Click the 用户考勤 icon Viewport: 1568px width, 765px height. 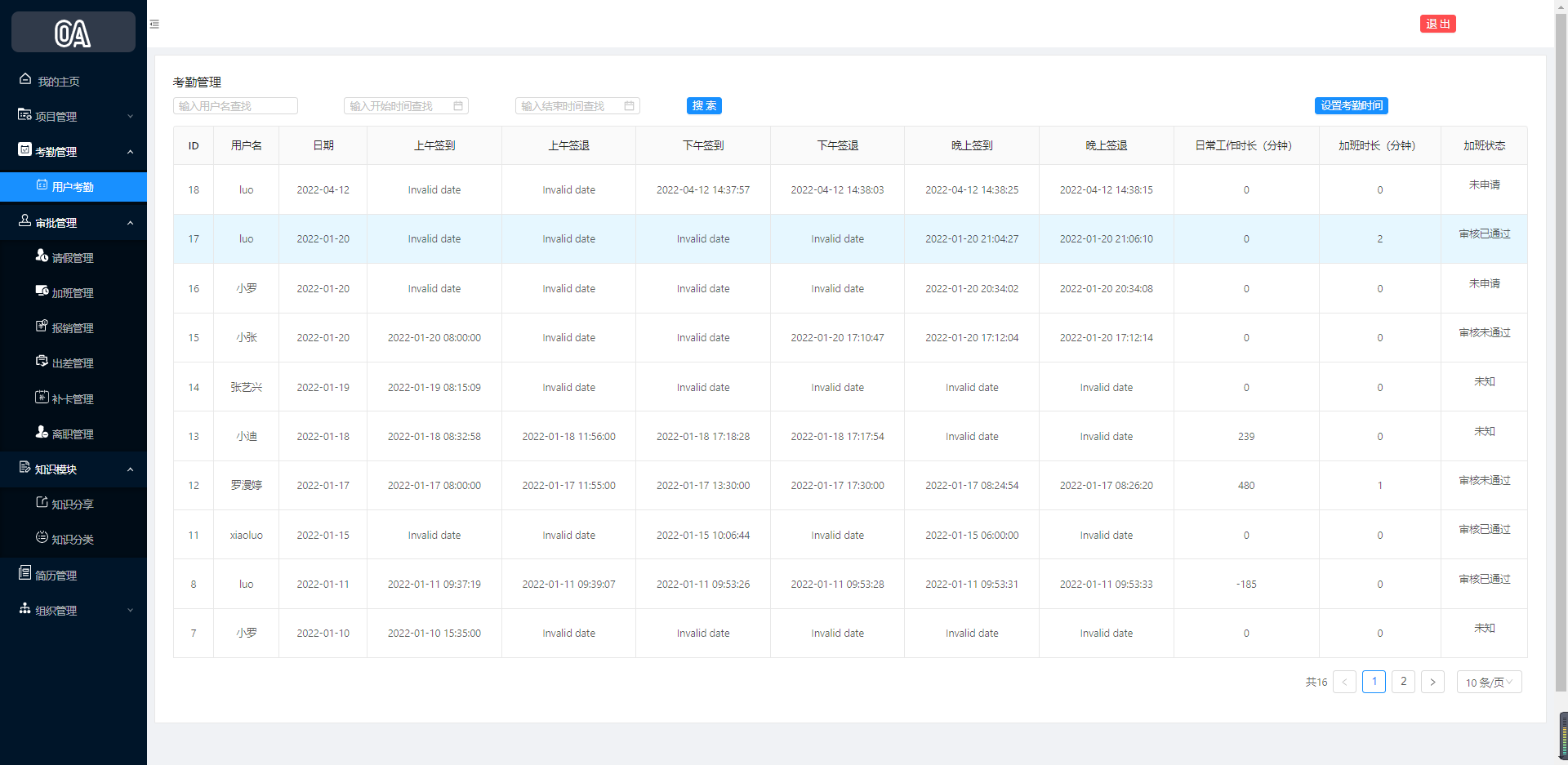42,185
